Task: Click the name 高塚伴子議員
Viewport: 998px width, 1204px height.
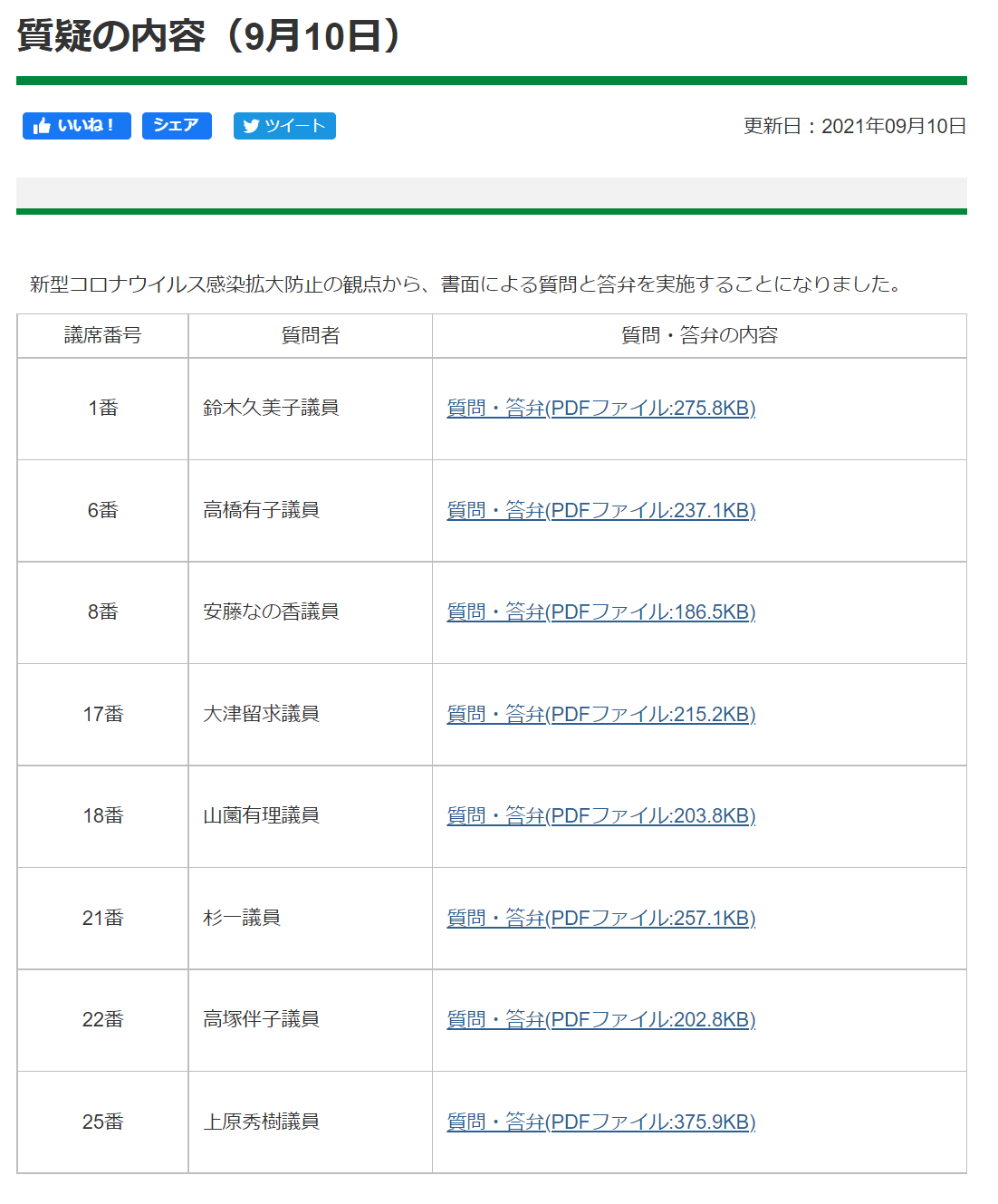Action: click(261, 1020)
